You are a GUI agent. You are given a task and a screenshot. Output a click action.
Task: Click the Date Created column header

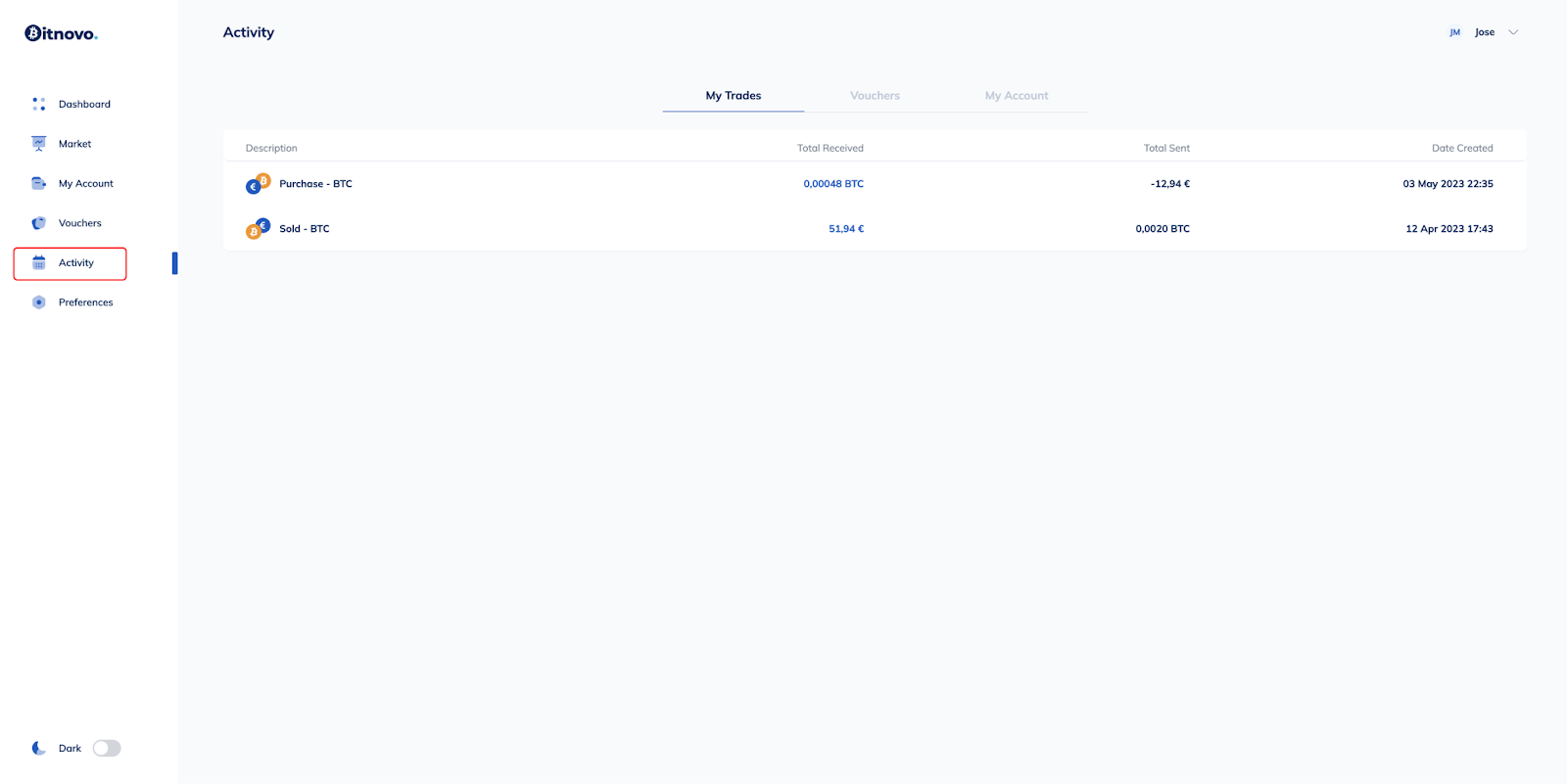(x=1462, y=149)
